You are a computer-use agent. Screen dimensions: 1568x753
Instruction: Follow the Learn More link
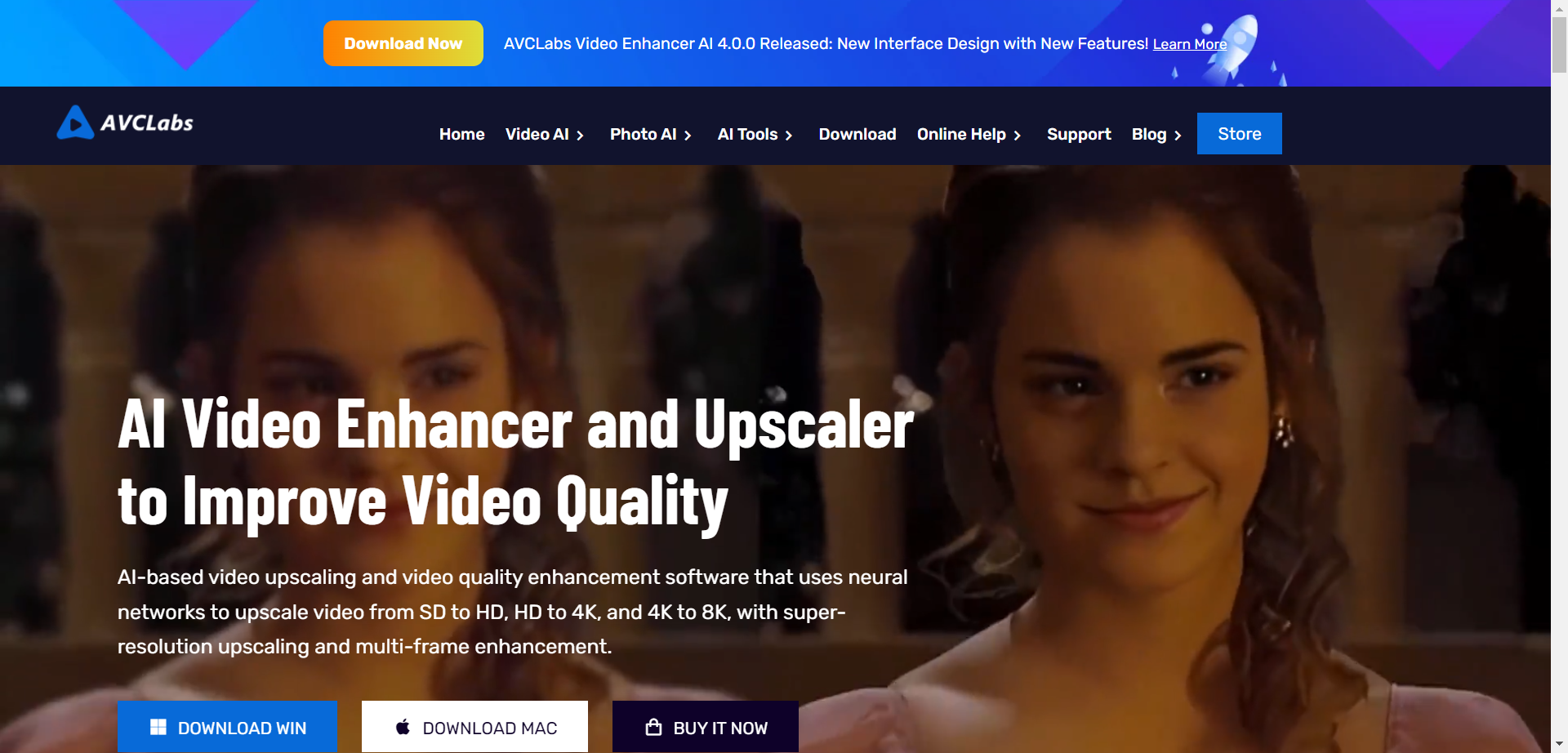click(x=1189, y=44)
